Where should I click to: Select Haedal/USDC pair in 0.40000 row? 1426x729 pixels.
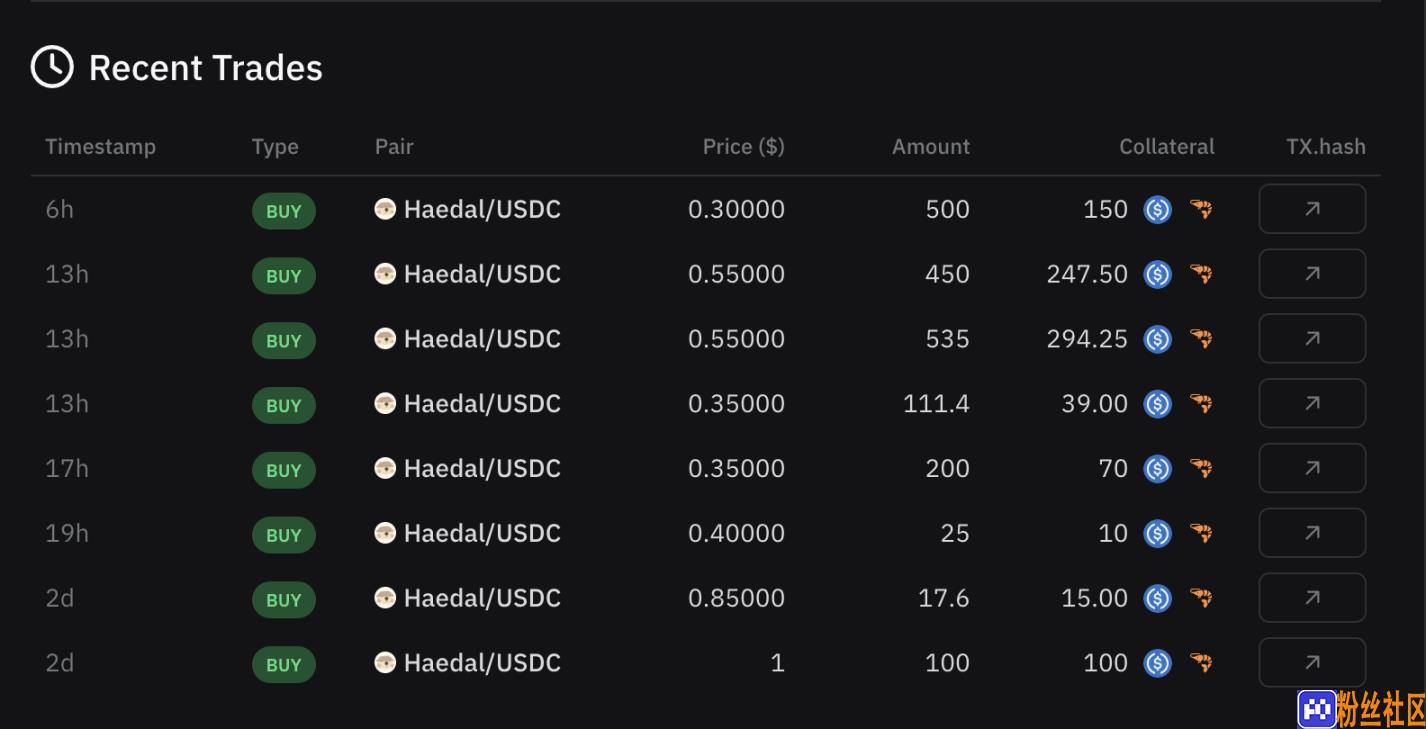coord(467,533)
